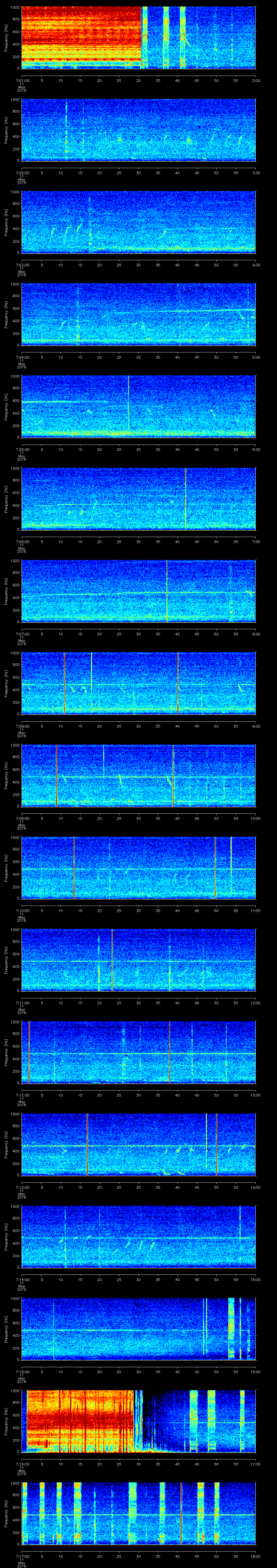Screen dimensions: 277x1568
Task: Select the 7:00 end time label
Action: [x=256, y=542]
